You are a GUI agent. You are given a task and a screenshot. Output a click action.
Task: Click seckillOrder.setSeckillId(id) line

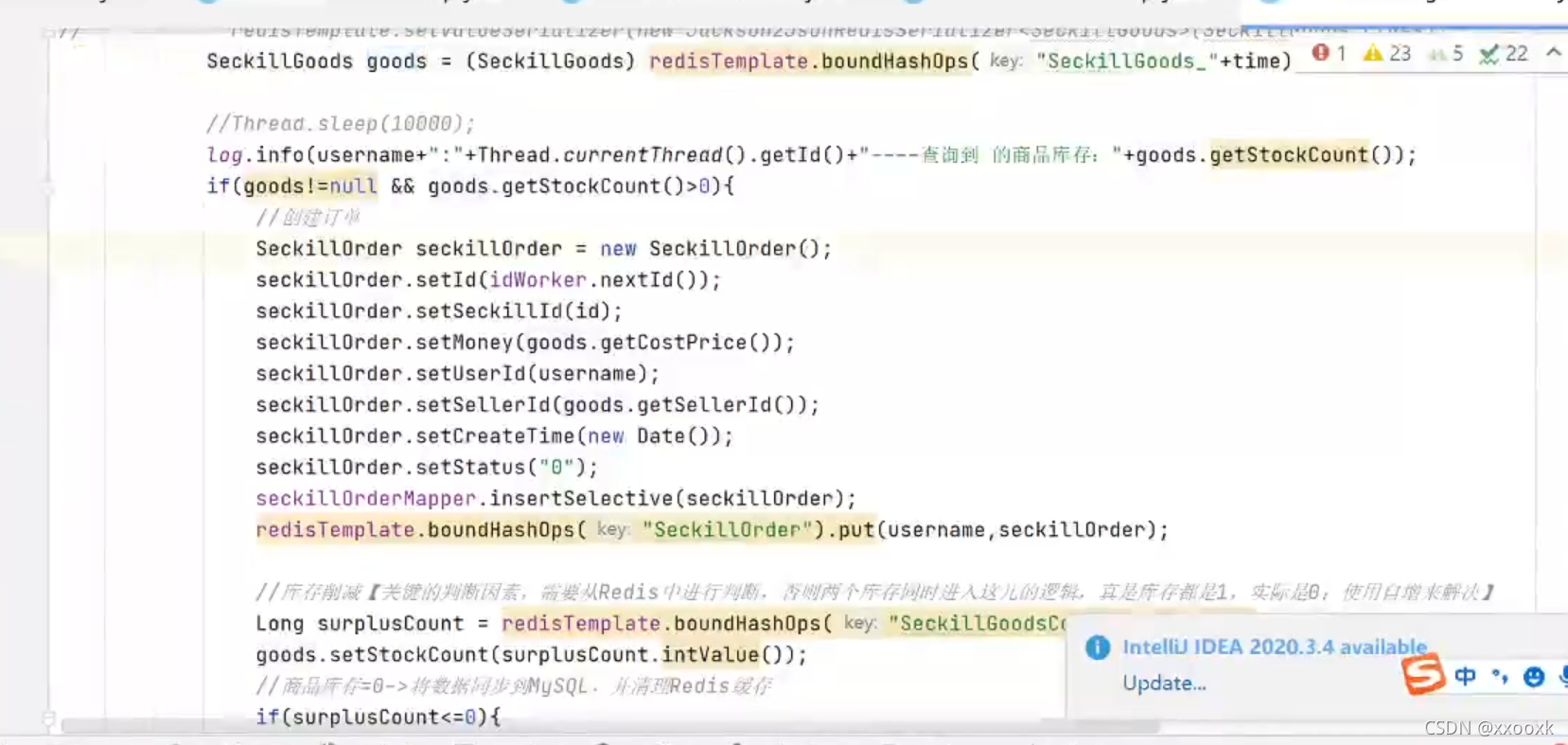[x=439, y=311]
